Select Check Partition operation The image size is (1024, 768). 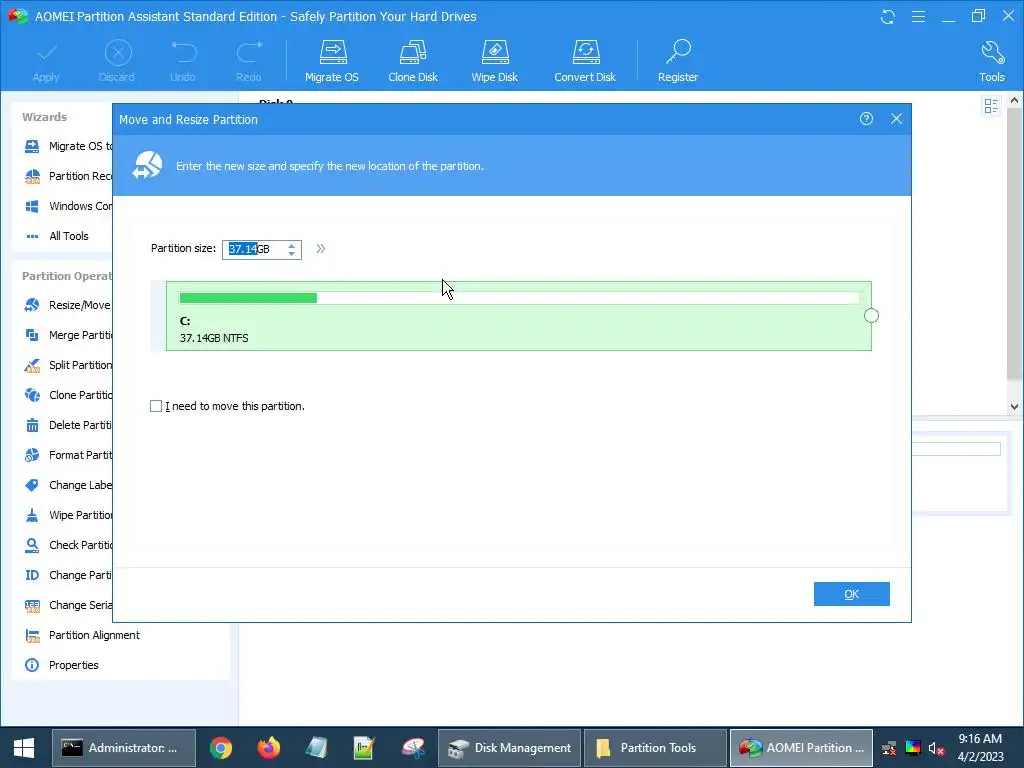pyautogui.click(x=68, y=545)
